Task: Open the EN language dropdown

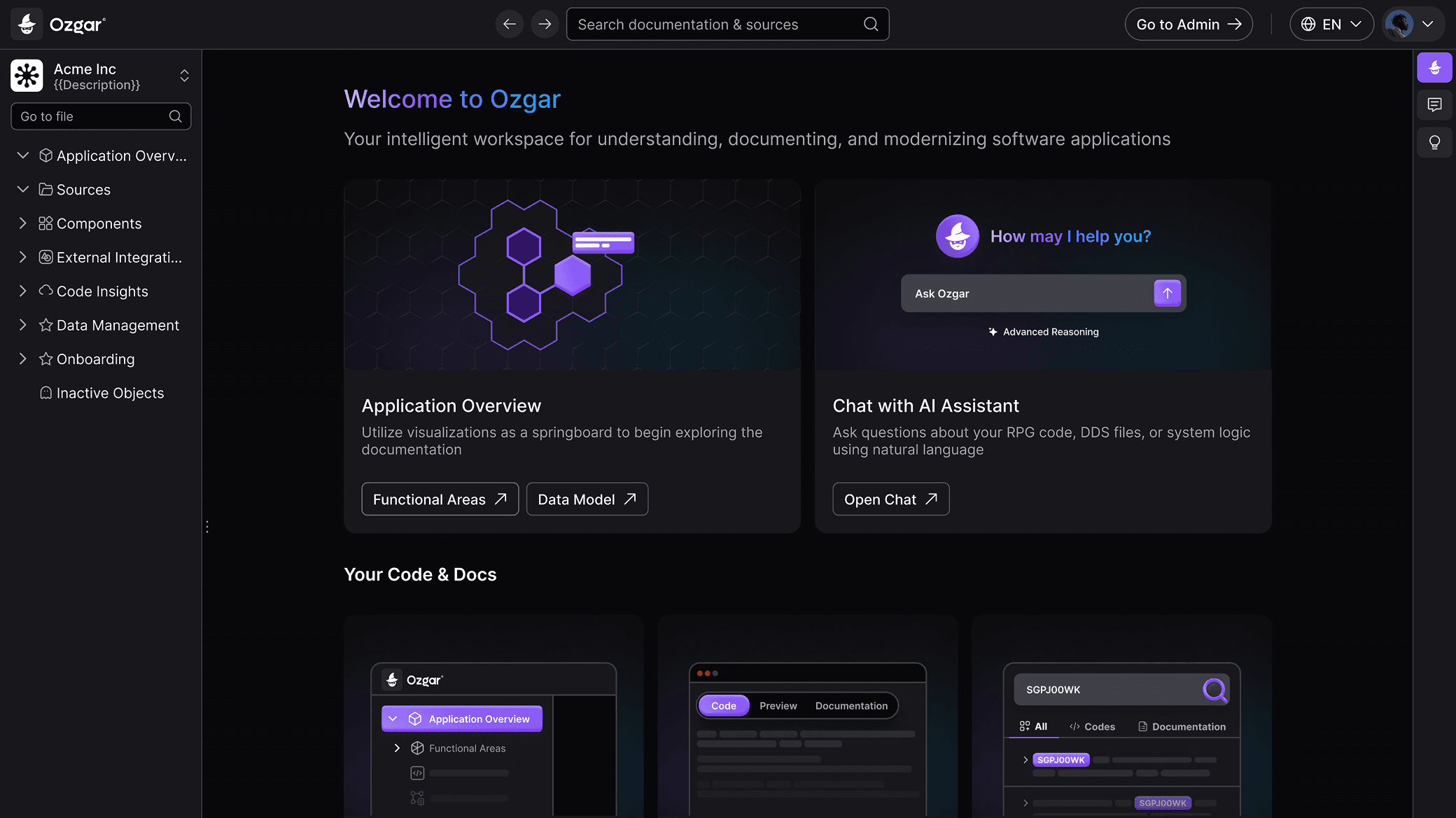Action: [1331, 24]
